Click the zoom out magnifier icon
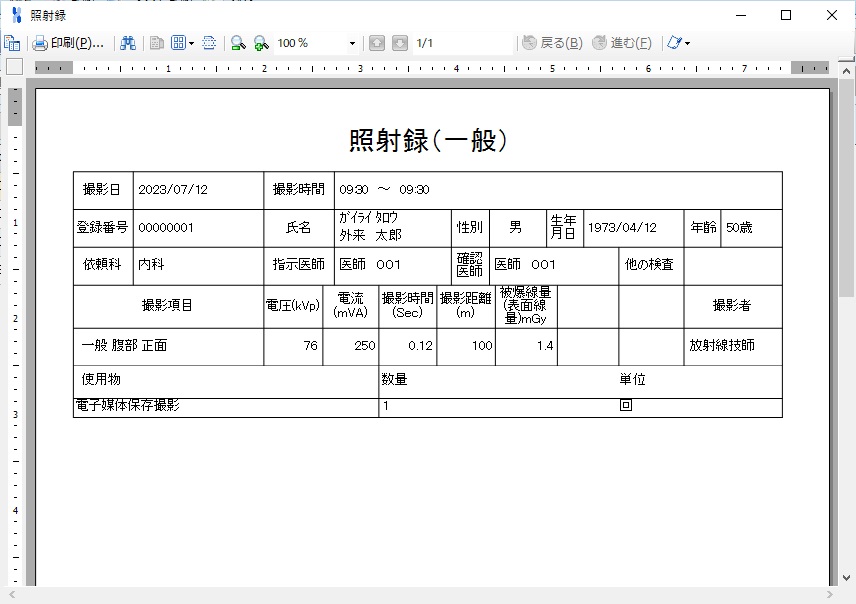Viewport: 856px width, 604px height. (x=238, y=43)
